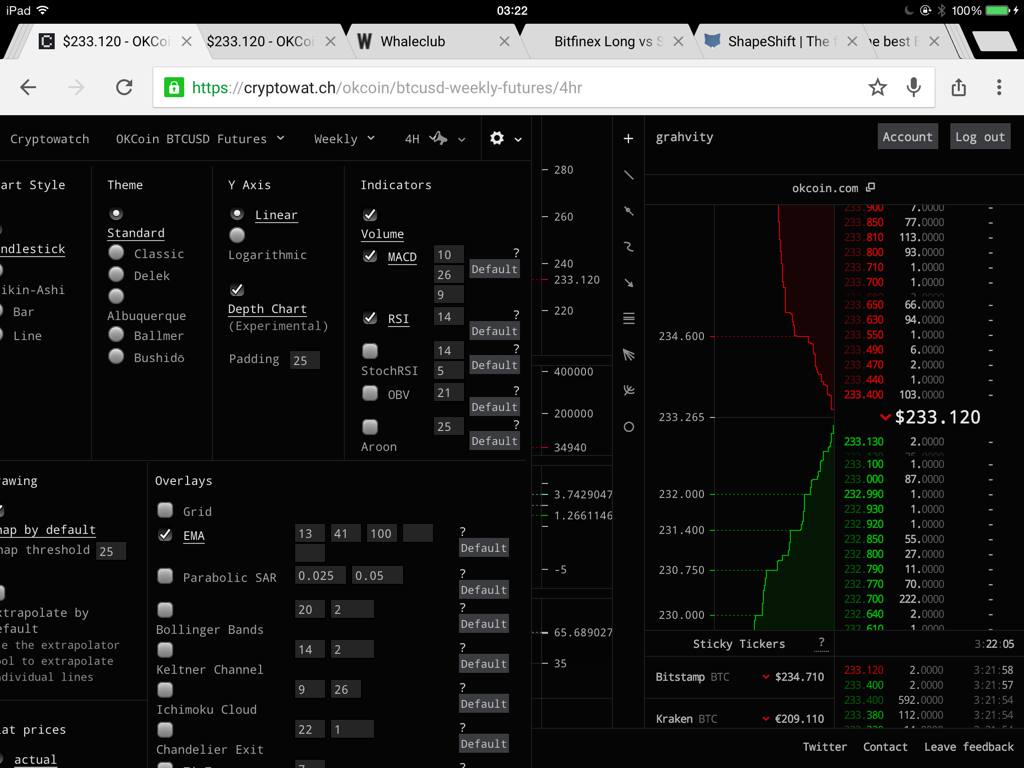The height and width of the screenshot is (768, 1024).
Task: Disable the RSI indicator checkbox
Action: click(x=370, y=317)
